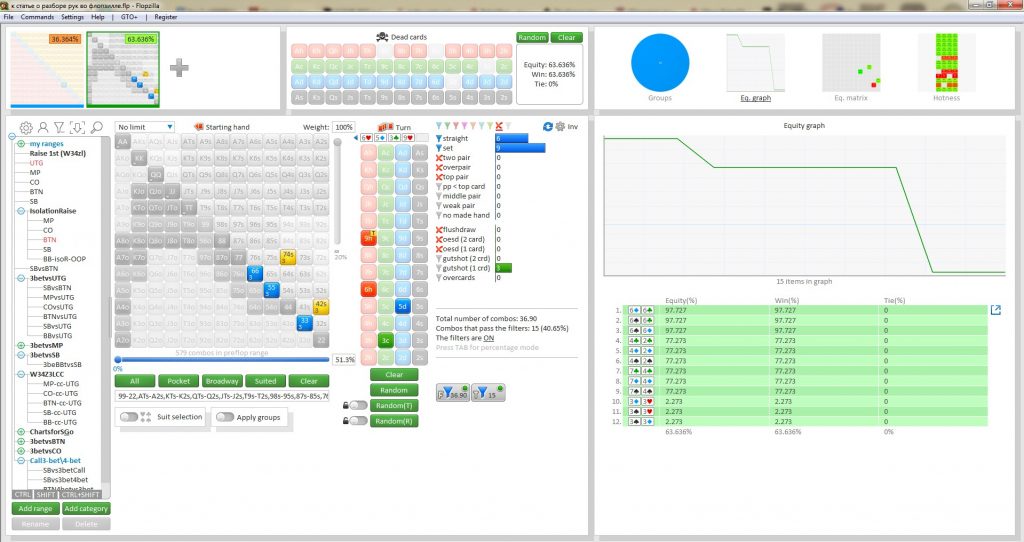Click the blue refresh icon beside Inv
Screen dimensions: 1024x542
pyautogui.click(x=547, y=127)
